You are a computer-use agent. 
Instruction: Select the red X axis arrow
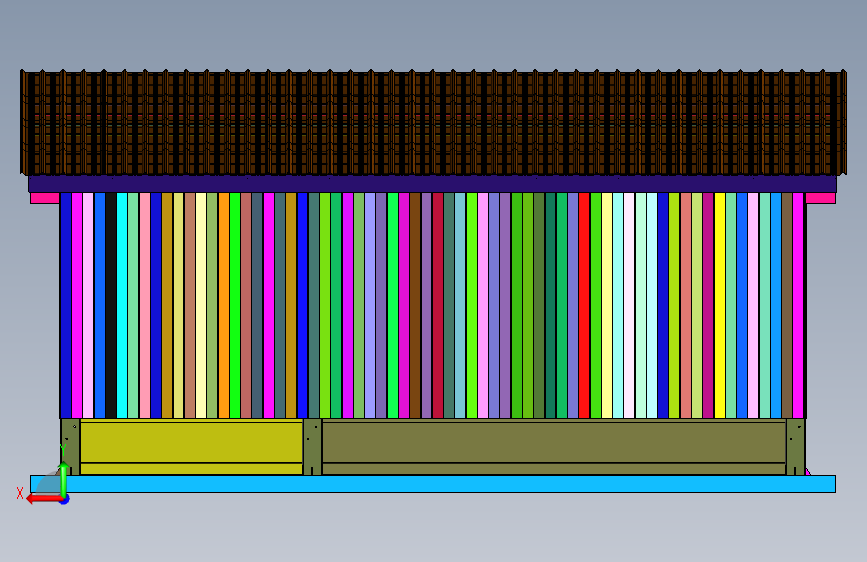[x=44, y=499]
